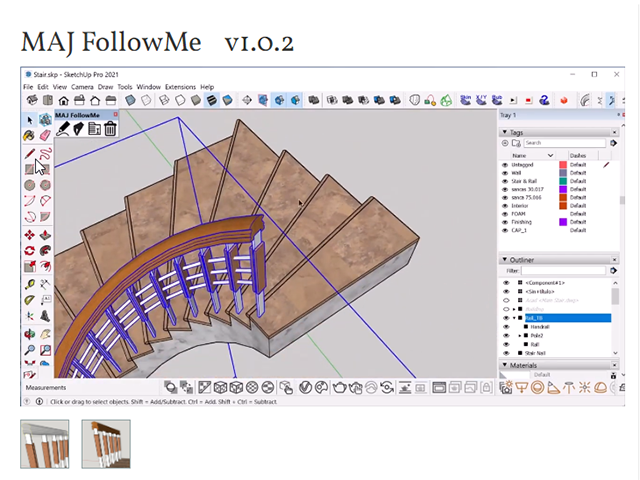The height and width of the screenshot is (480, 640).
Task: Select the Freehand squiggle tool
Action: 46,154
